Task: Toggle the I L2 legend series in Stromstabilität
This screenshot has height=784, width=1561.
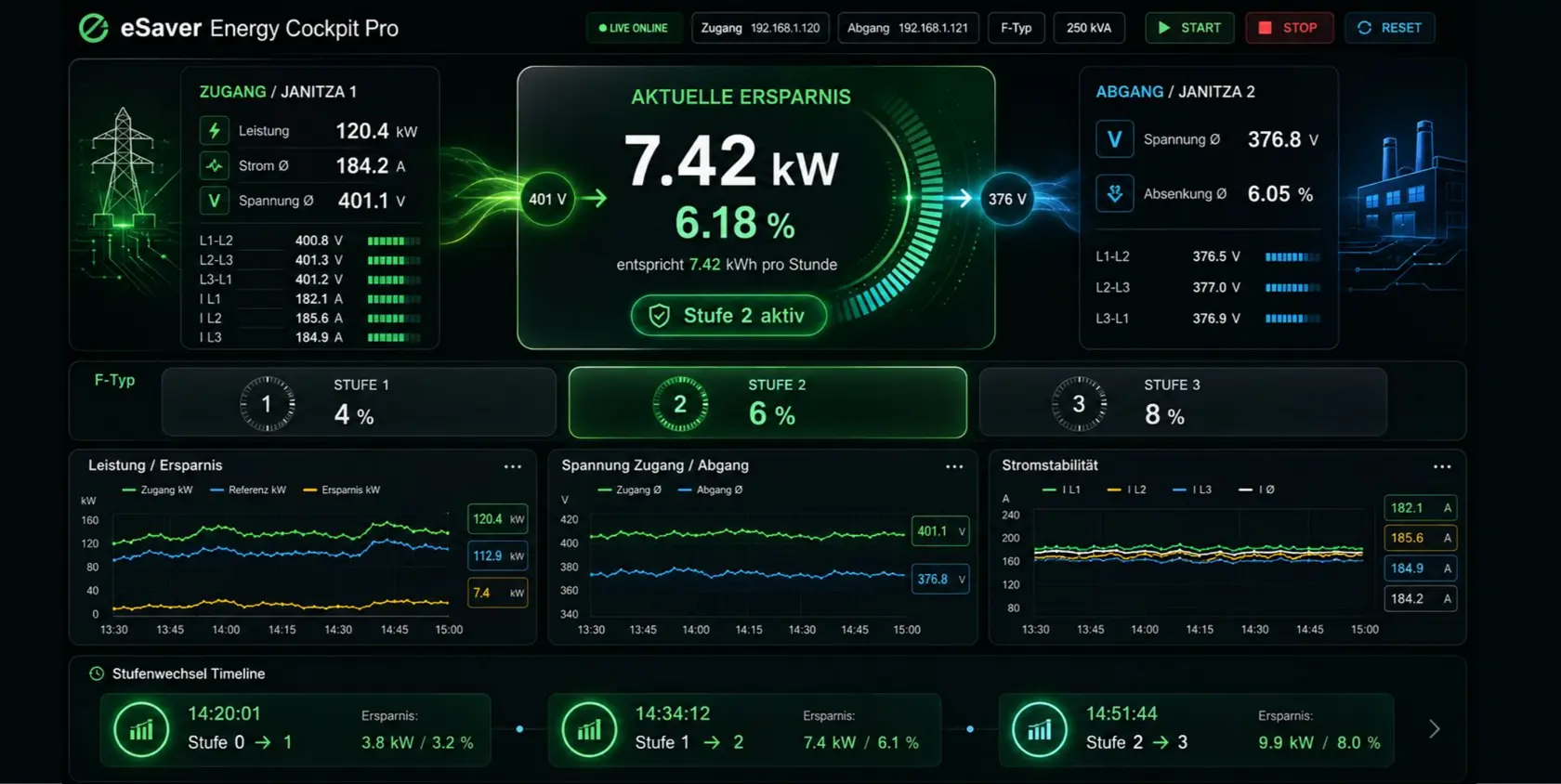Action: 1126,490
